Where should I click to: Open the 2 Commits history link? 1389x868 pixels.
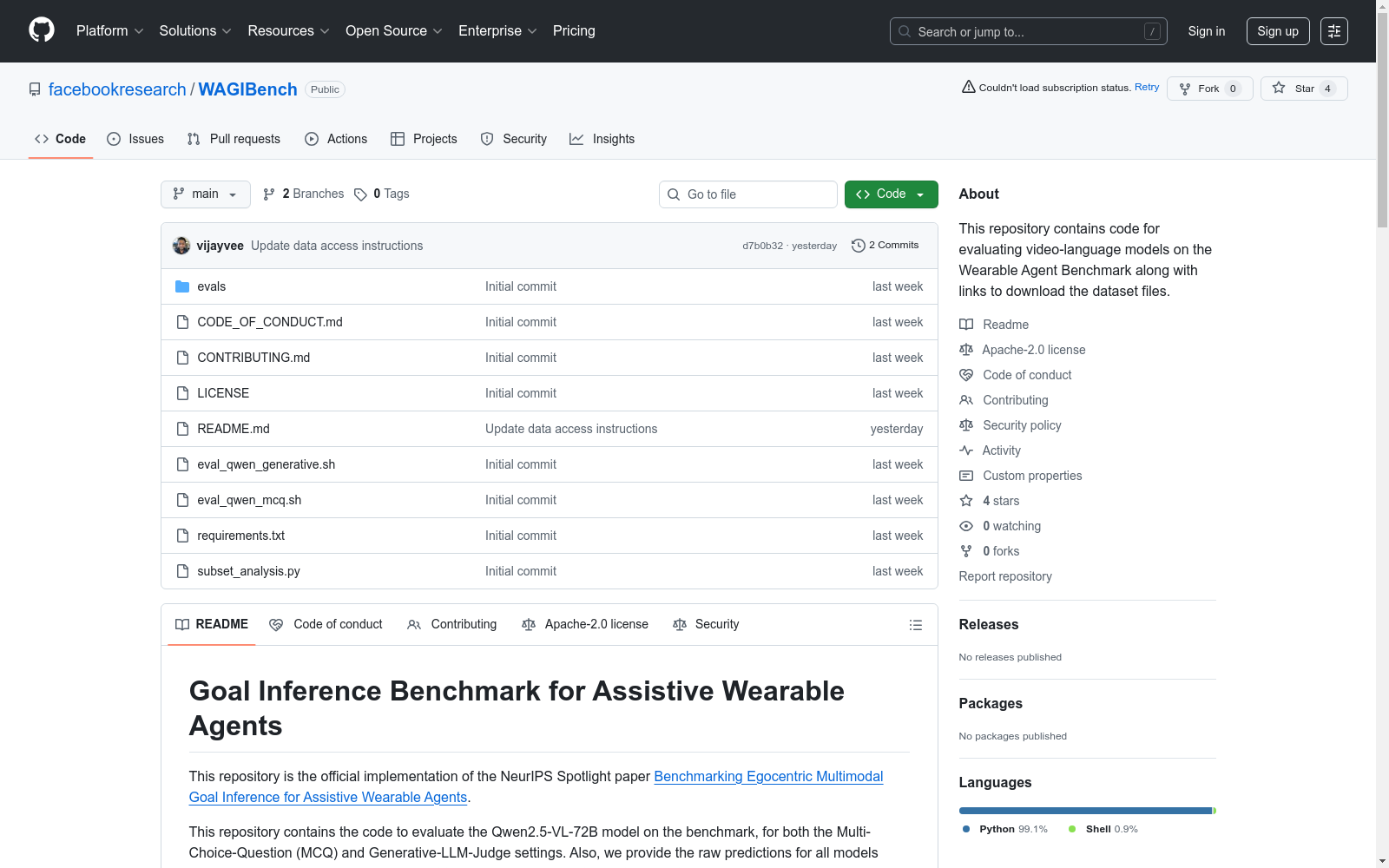[x=885, y=246]
